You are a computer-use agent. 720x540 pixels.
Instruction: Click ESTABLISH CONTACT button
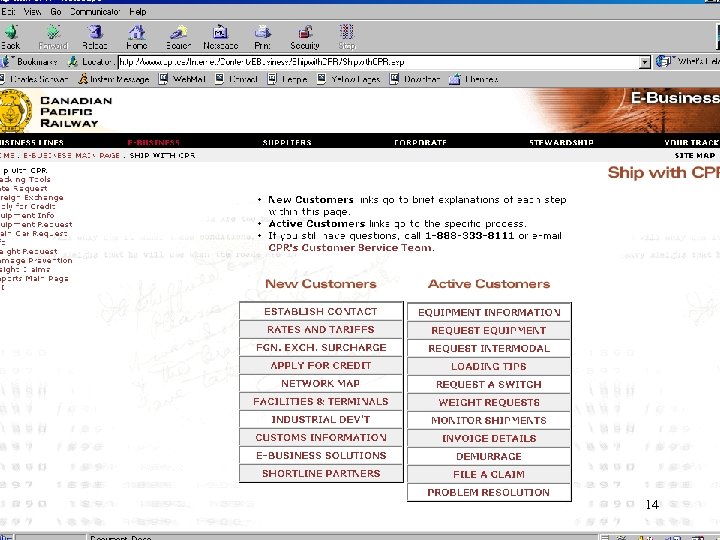tap(321, 311)
